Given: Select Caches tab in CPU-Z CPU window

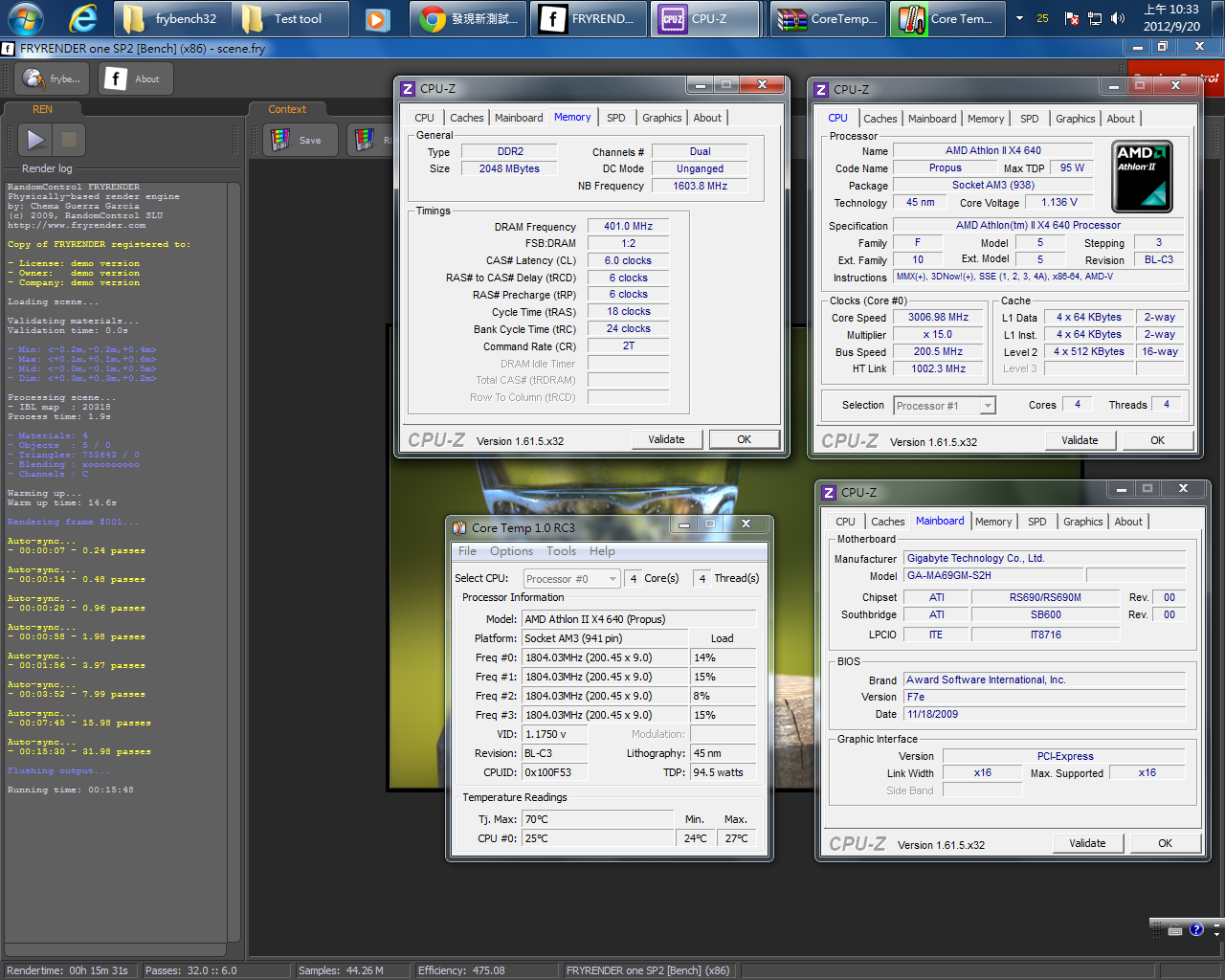Looking at the screenshot, I should click(880, 119).
